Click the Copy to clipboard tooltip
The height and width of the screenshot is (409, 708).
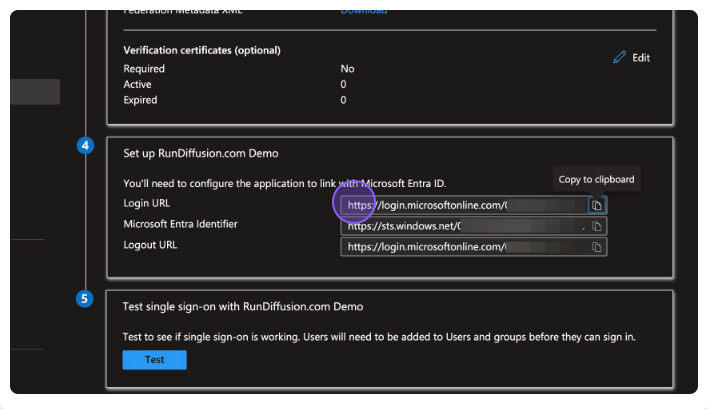click(x=596, y=180)
